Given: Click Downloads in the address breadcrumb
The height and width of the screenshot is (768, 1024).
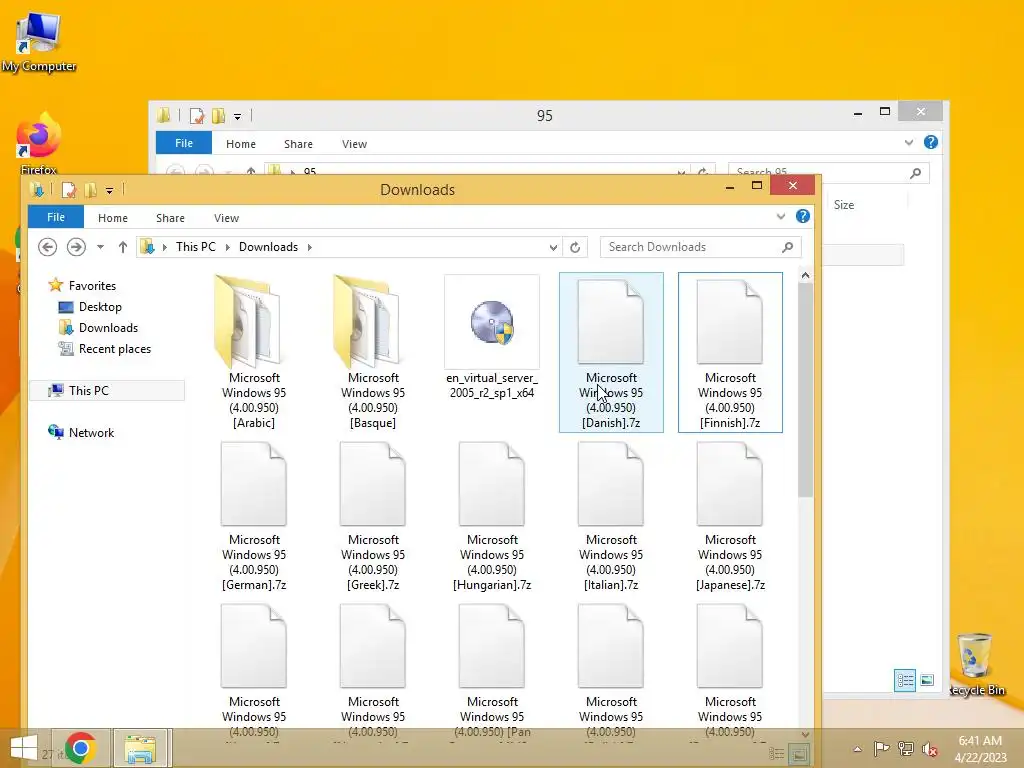Looking at the screenshot, I should (x=268, y=247).
